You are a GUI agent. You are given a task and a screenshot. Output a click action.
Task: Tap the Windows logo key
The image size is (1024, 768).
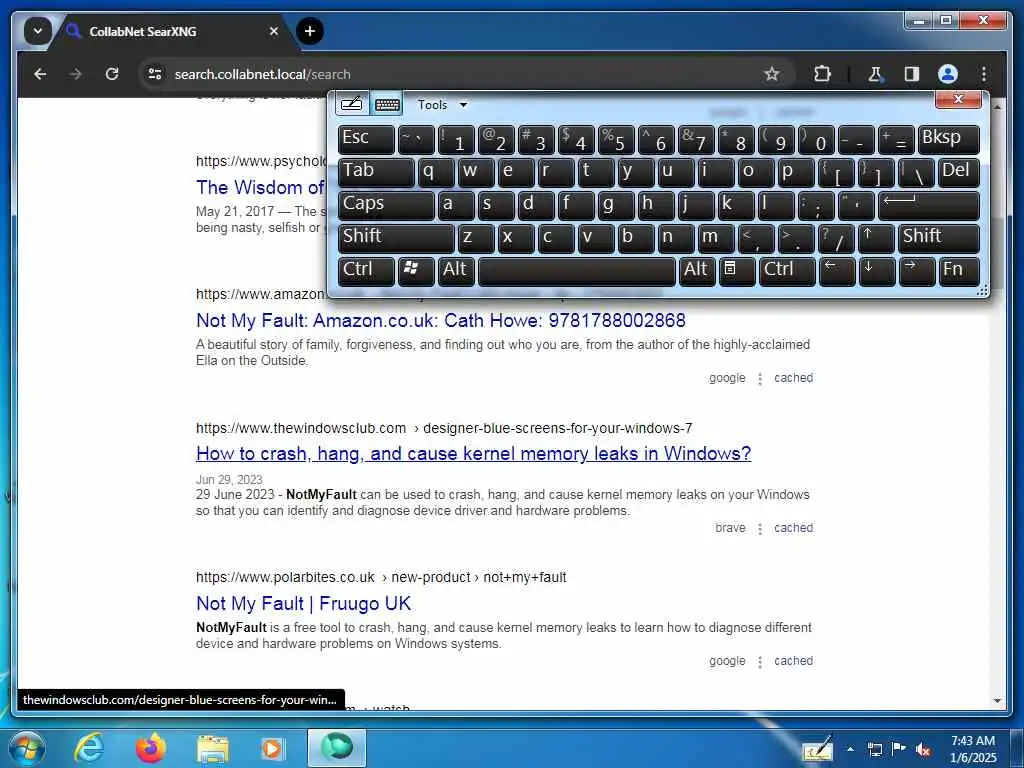coord(416,271)
